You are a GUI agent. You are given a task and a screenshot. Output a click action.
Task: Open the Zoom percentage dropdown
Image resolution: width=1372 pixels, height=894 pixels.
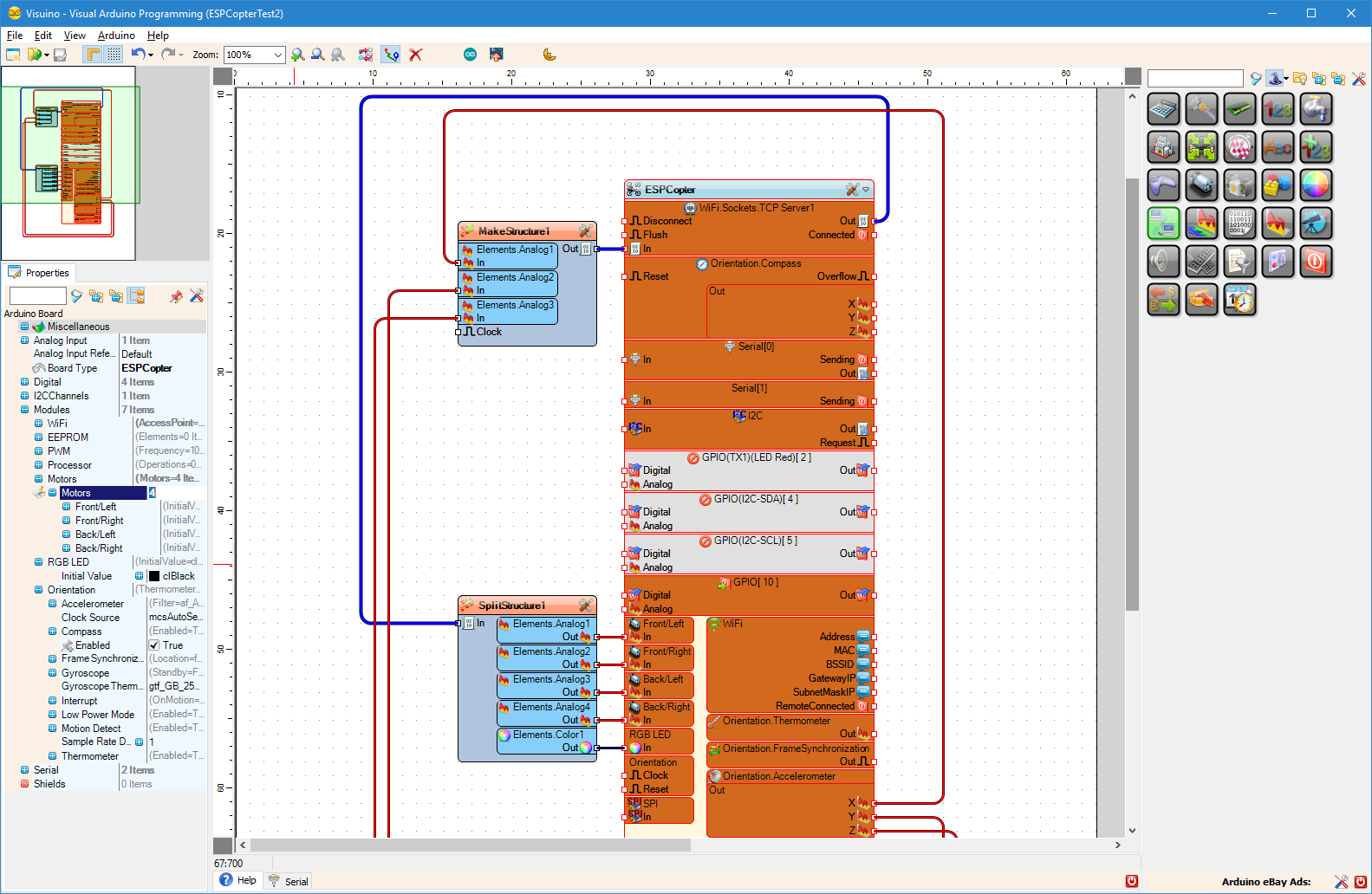(277, 55)
